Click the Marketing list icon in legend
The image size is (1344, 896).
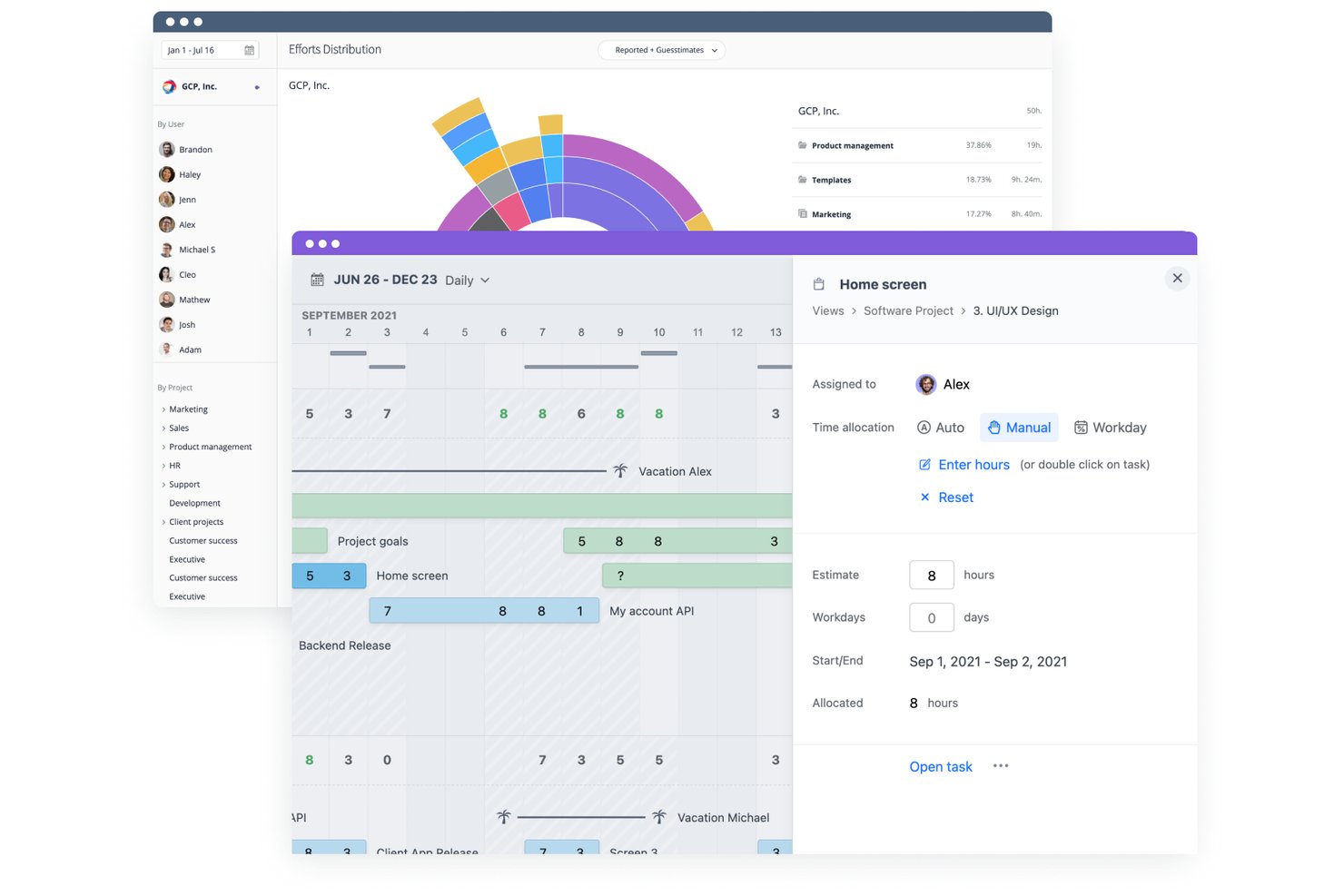pyautogui.click(x=803, y=214)
